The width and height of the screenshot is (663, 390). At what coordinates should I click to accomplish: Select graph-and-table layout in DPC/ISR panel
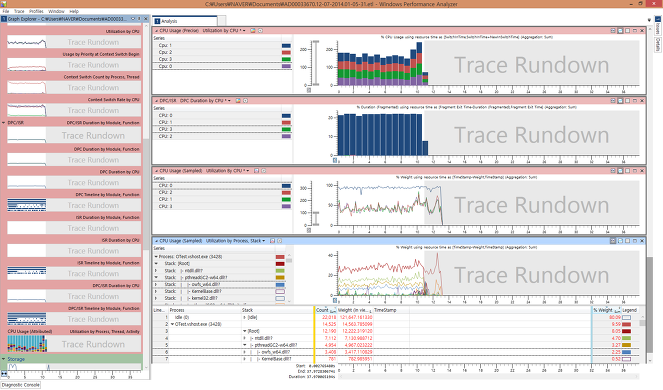pyautogui.click(x=620, y=101)
